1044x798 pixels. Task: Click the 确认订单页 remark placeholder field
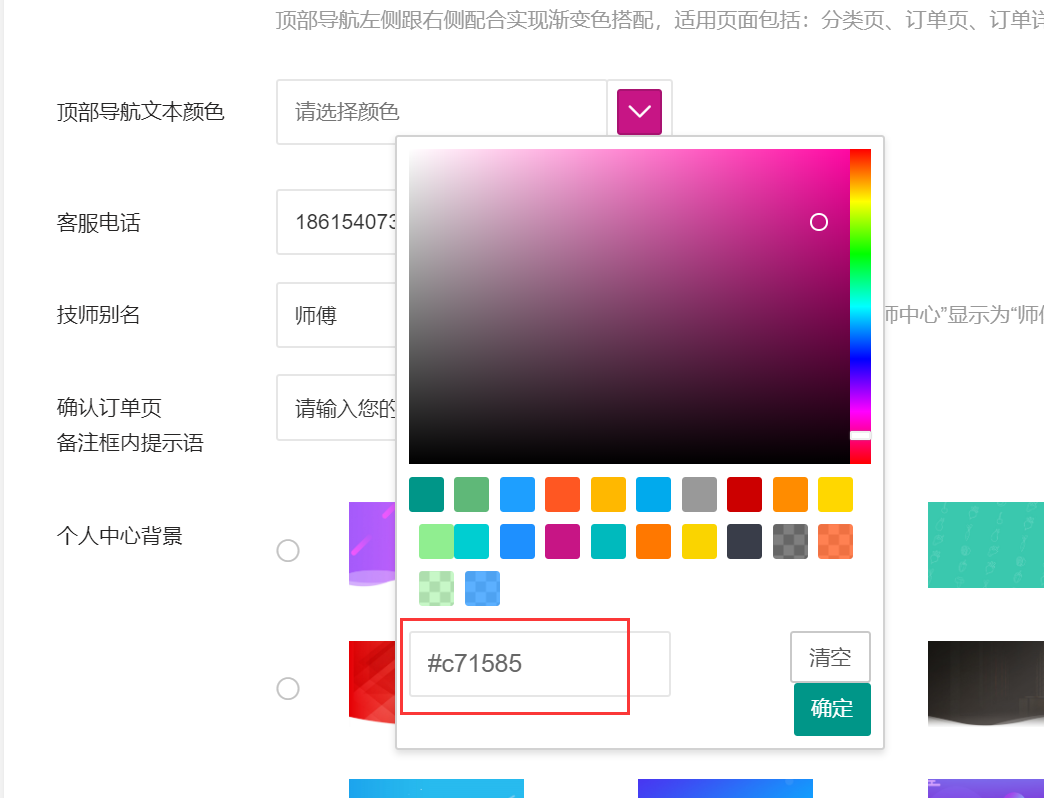[337, 407]
